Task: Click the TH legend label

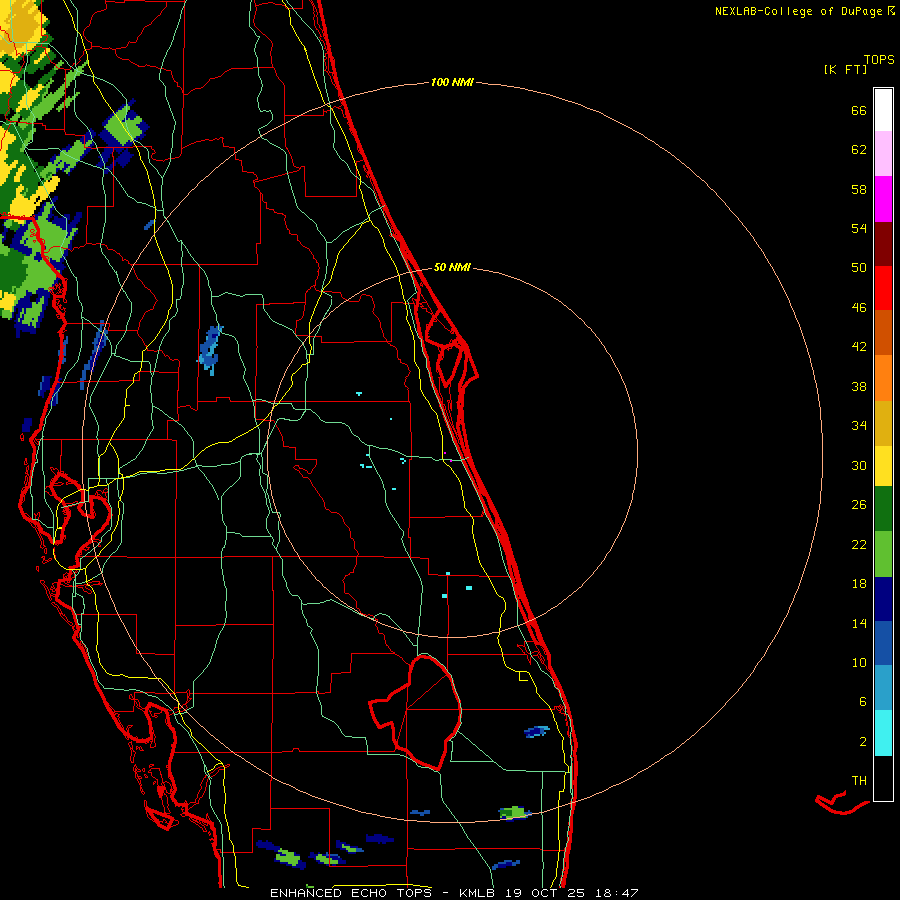Action: pyautogui.click(x=859, y=781)
